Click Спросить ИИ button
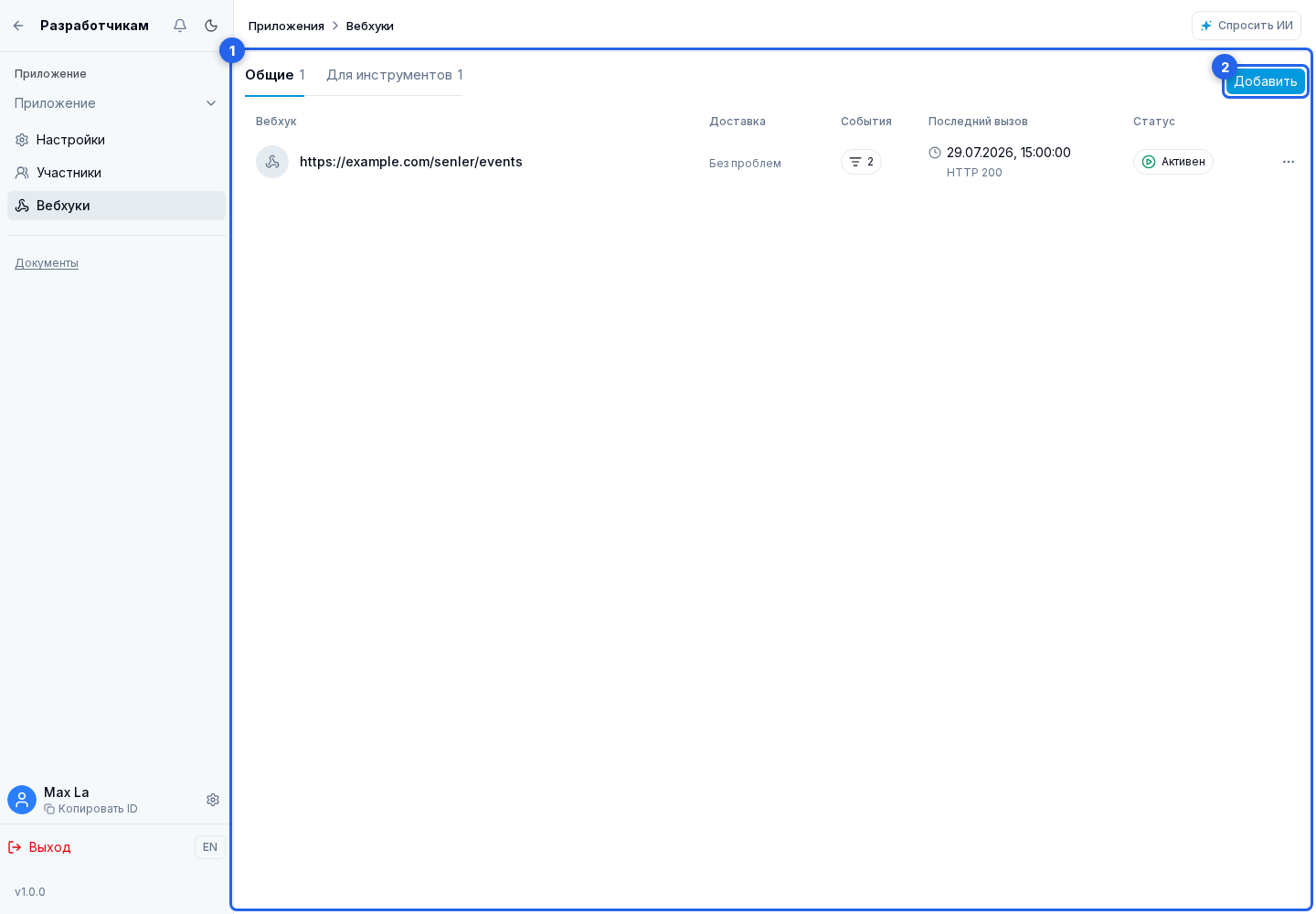 [1247, 26]
